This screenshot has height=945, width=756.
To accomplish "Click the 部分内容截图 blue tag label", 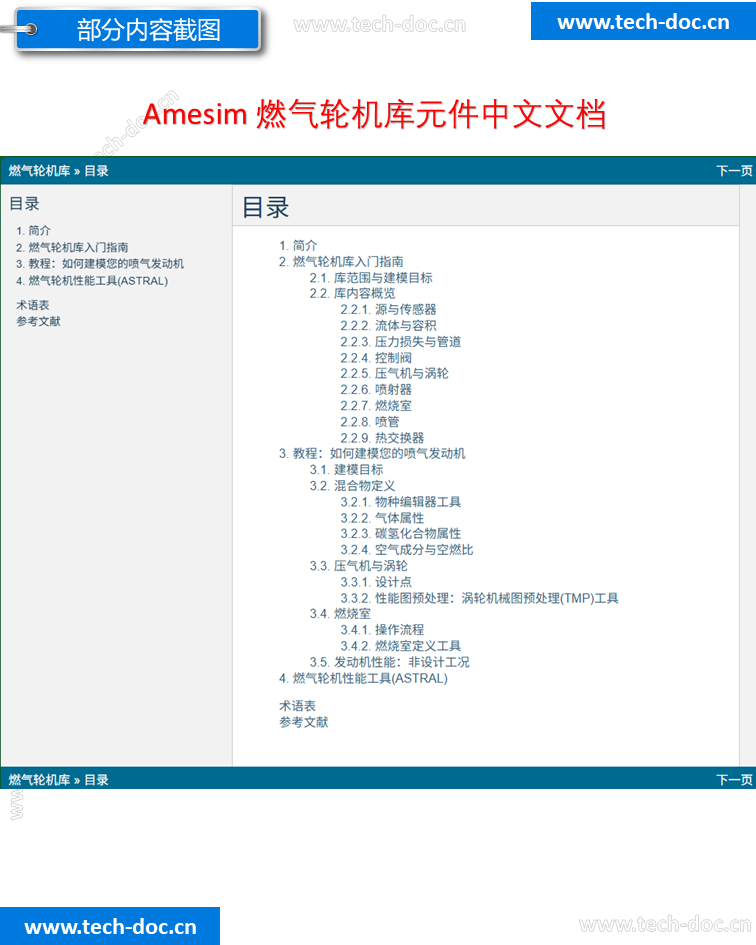I will pos(139,29).
